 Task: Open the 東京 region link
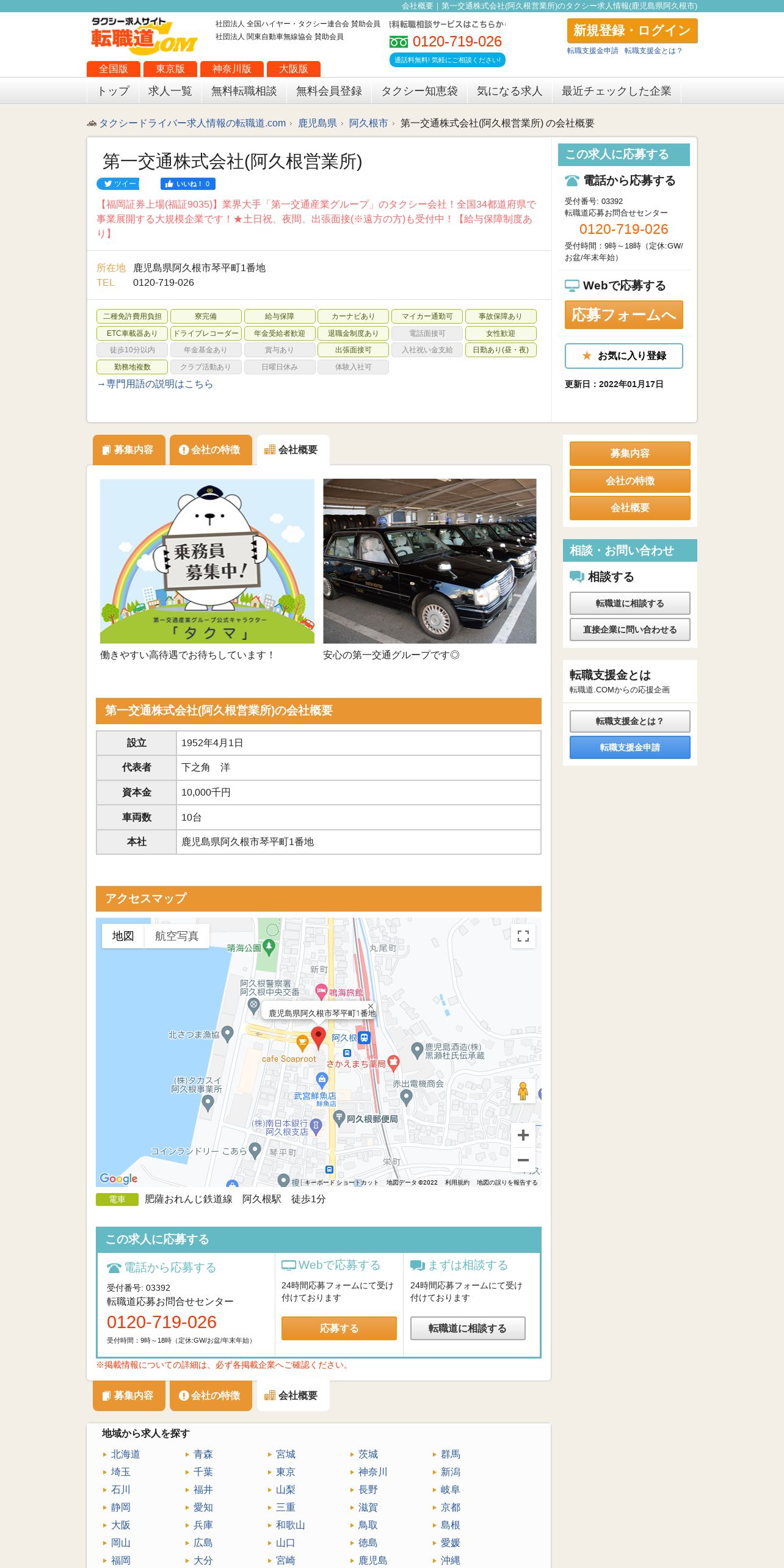[285, 1472]
